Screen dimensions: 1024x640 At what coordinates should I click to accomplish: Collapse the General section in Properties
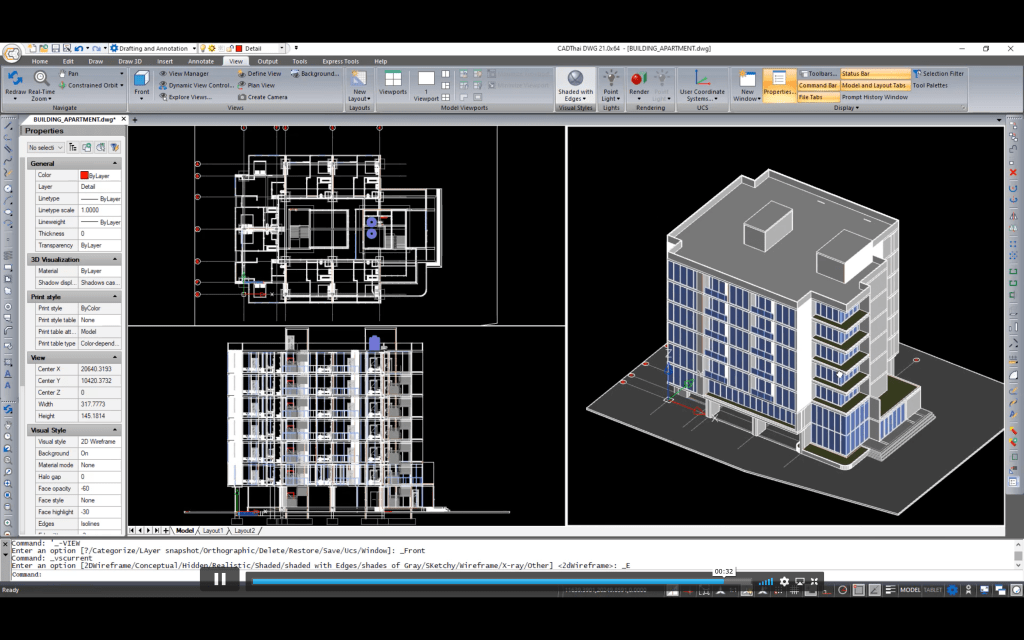click(x=115, y=163)
